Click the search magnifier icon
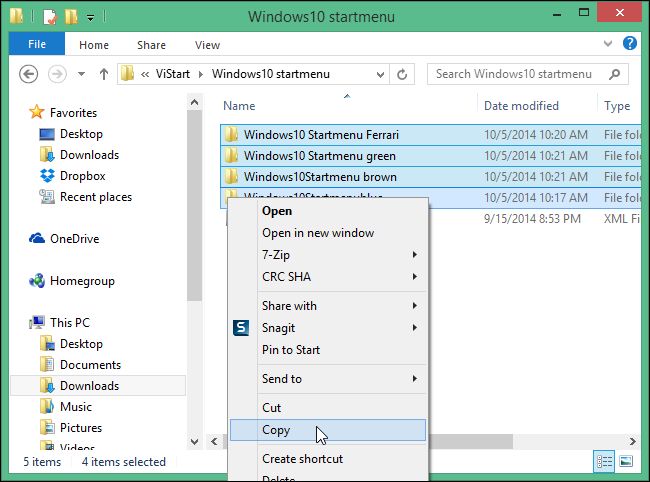 (615, 74)
